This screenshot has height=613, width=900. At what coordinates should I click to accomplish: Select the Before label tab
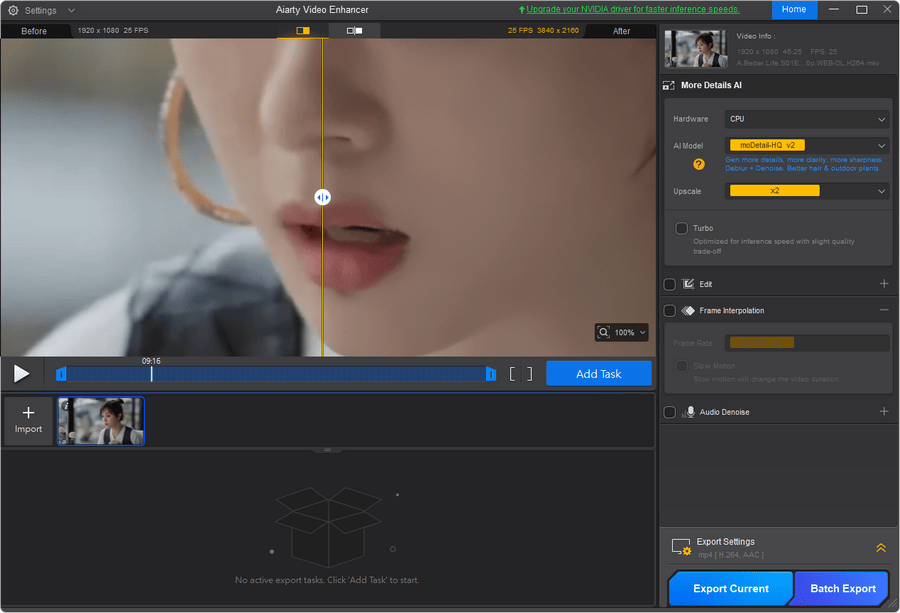click(34, 31)
